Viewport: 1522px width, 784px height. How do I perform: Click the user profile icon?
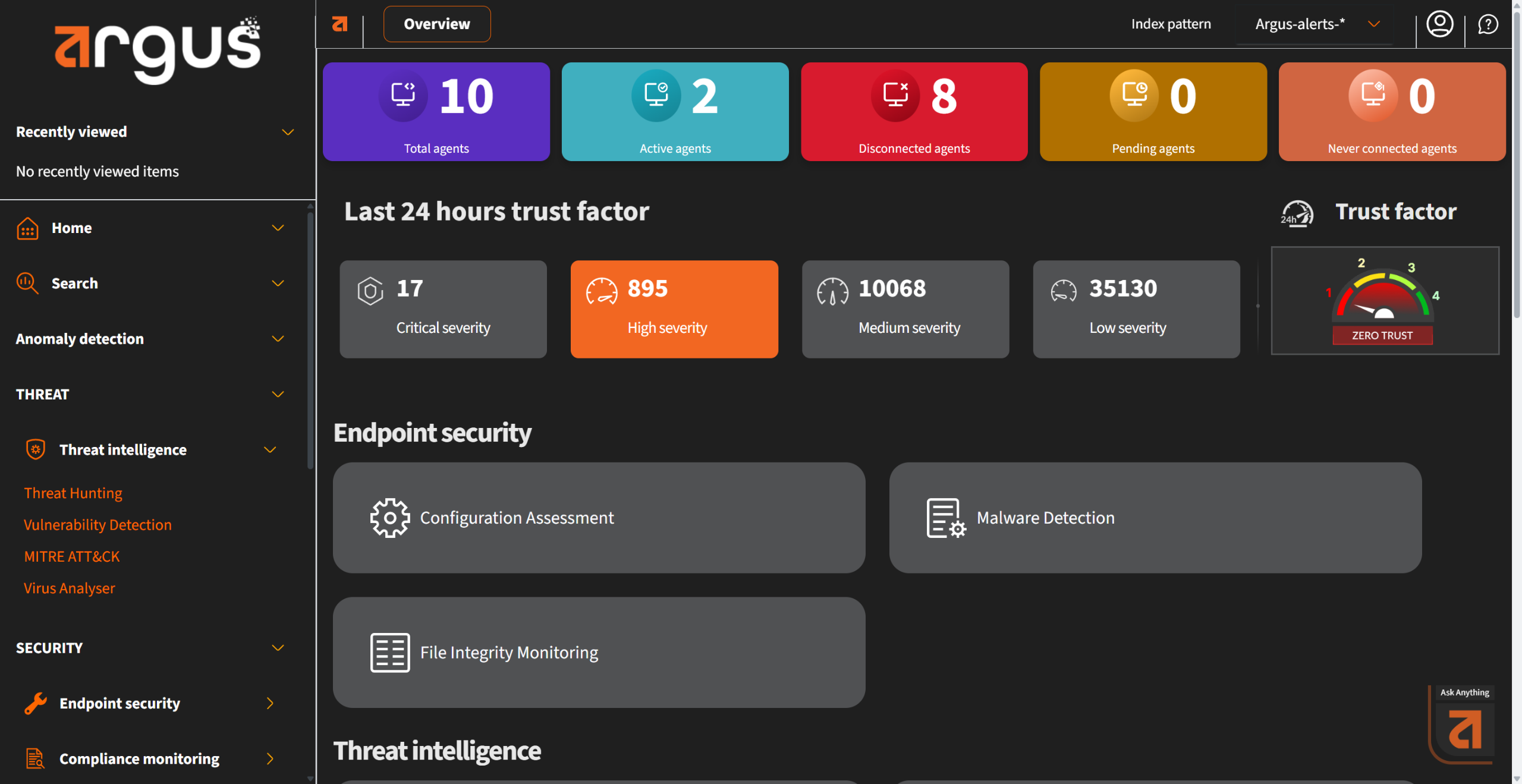tap(1439, 24)
